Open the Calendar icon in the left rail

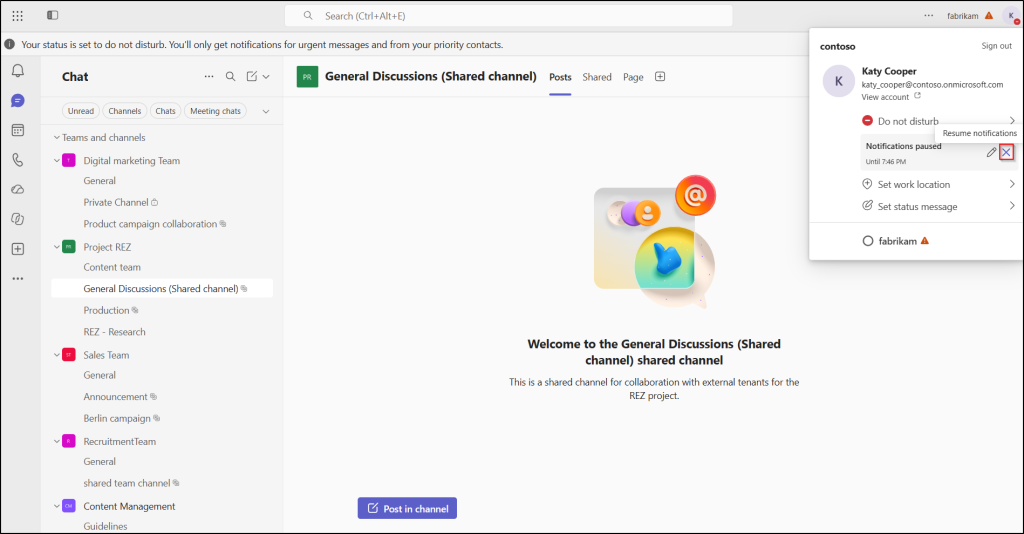(18, 131)
